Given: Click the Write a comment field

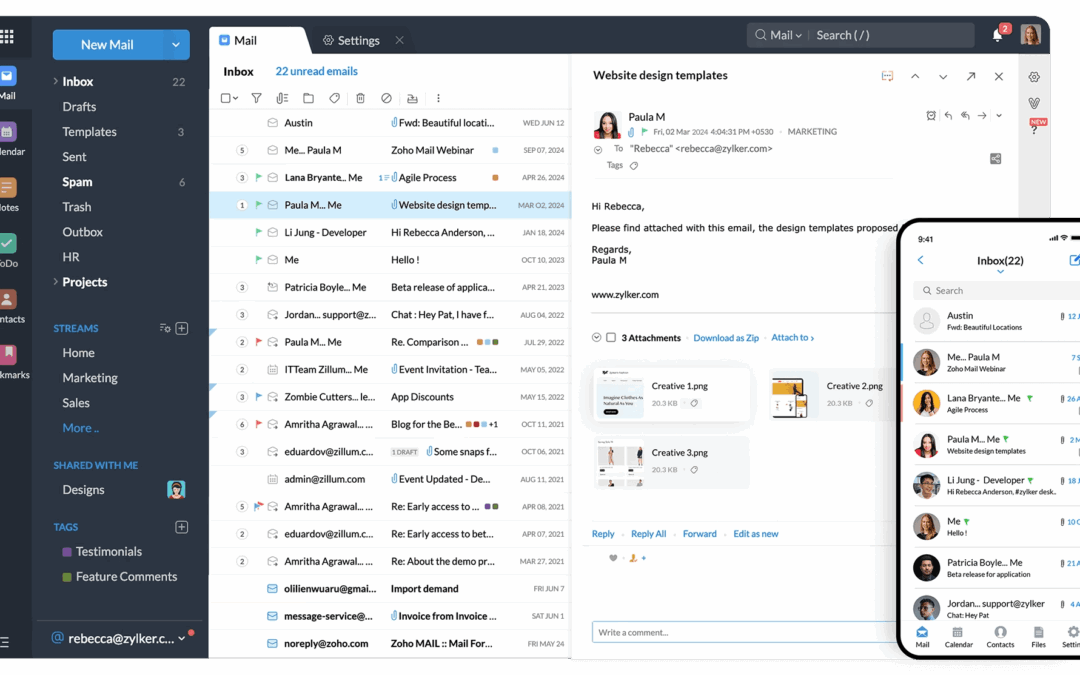Looking at the screenshot, I should click(x=745, y=632).
